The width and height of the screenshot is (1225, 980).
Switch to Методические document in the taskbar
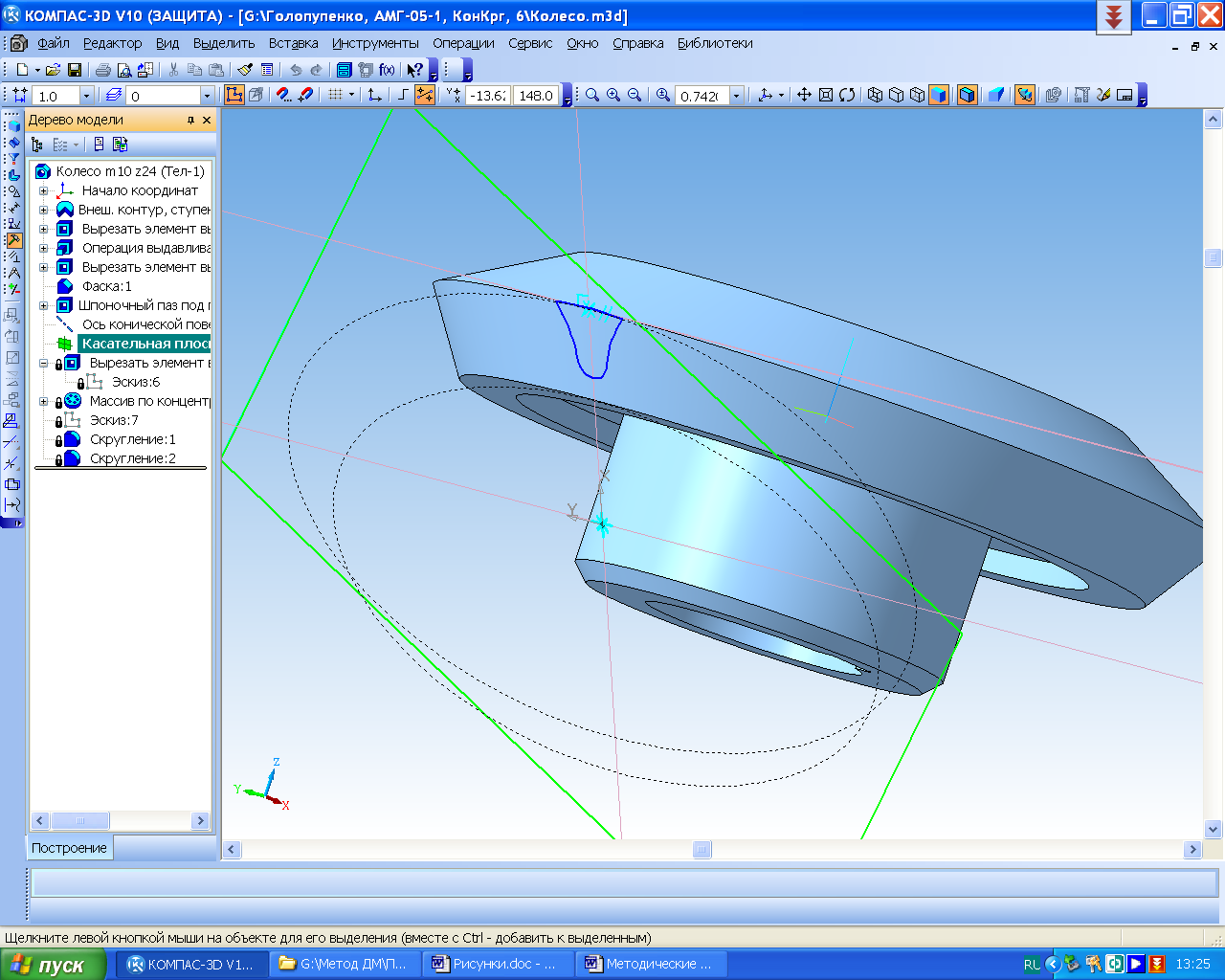653,964
